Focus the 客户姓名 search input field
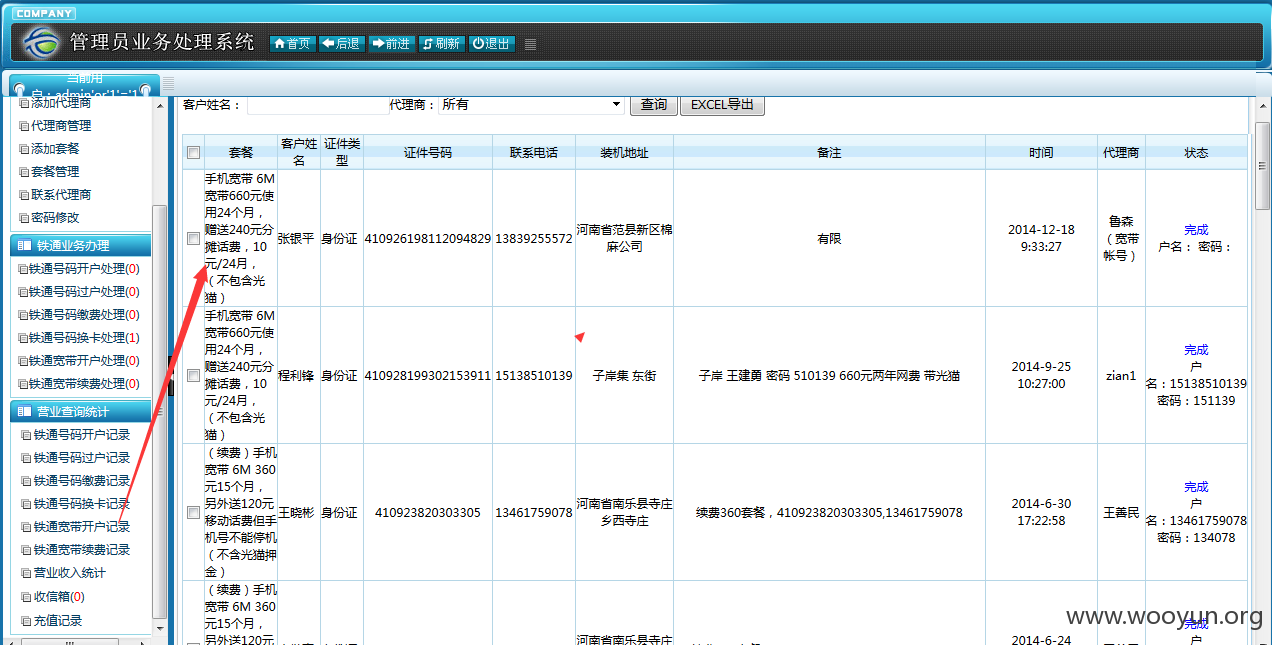 [318, 105]
